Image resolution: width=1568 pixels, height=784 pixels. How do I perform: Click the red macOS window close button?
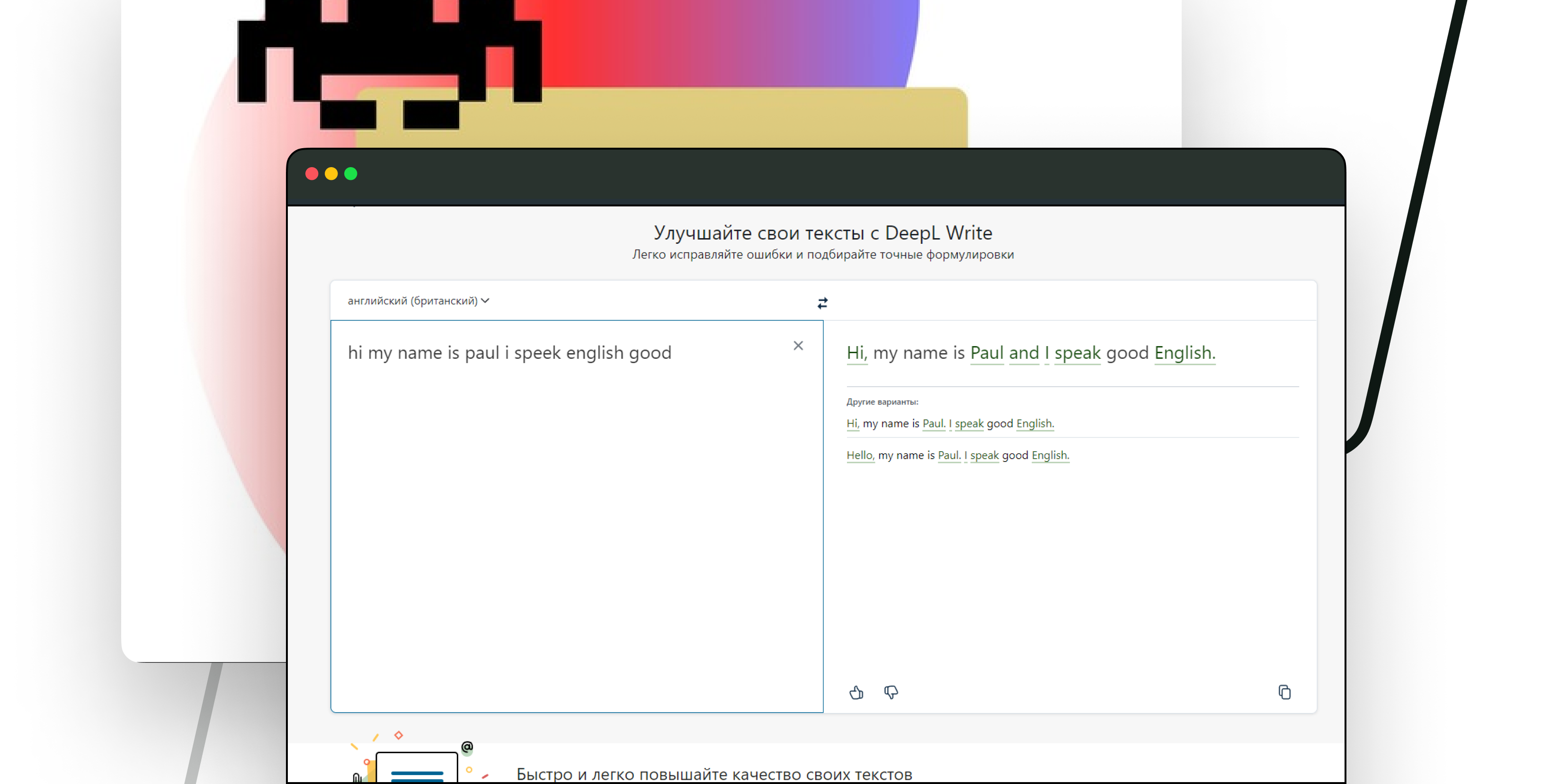coord(312,174)
